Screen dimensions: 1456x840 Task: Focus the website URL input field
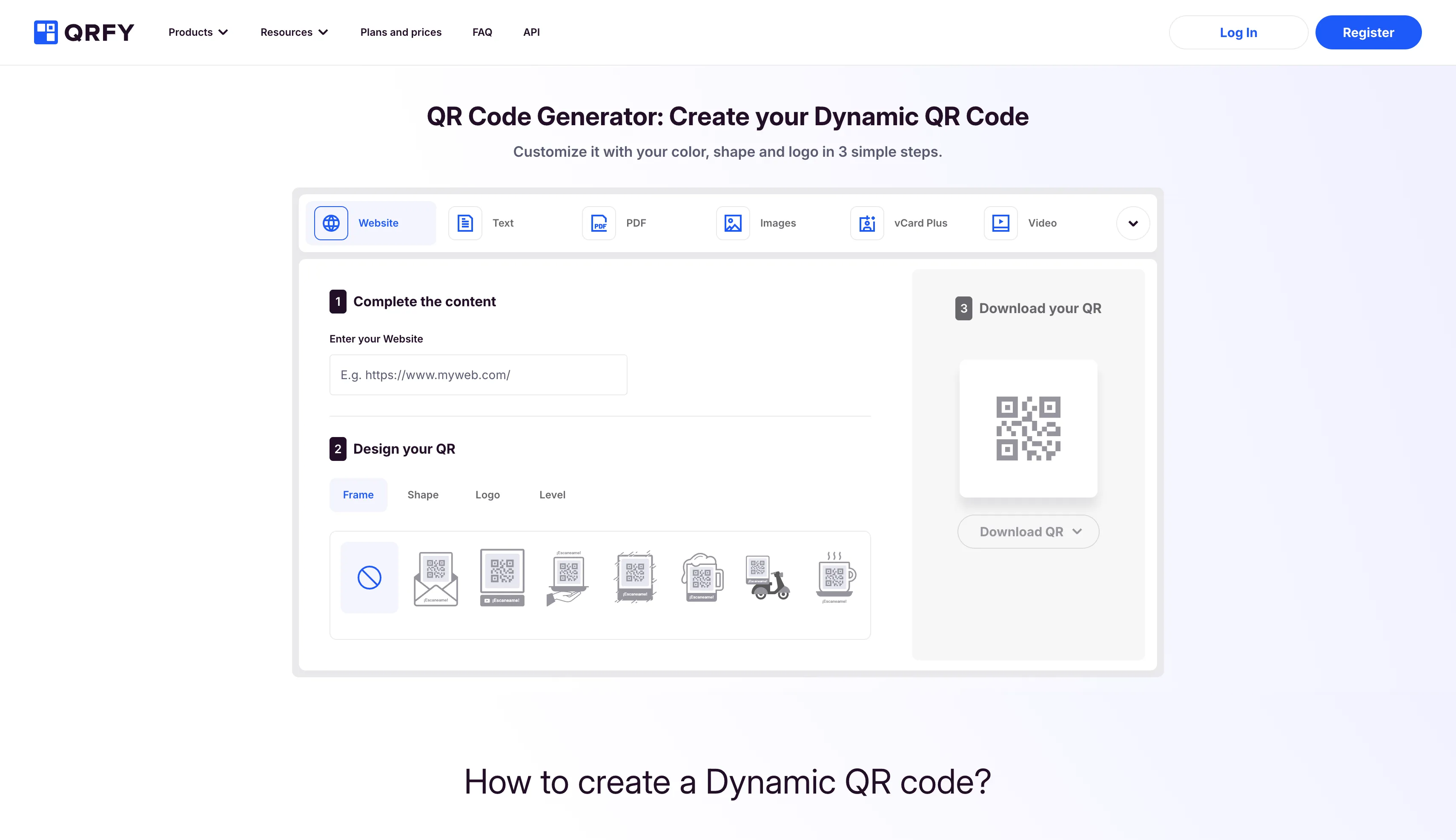pyautogui.click(x=478, y=375)
